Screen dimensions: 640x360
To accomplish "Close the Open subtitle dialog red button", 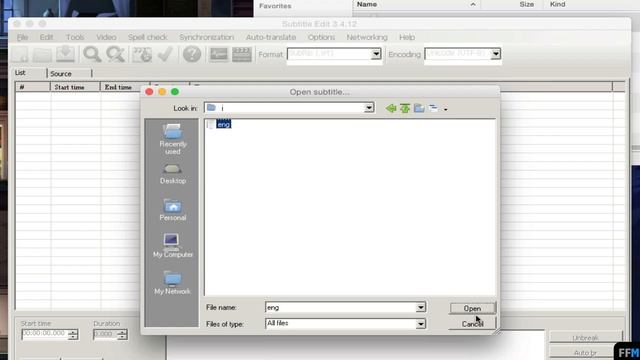I will (149, 92).
